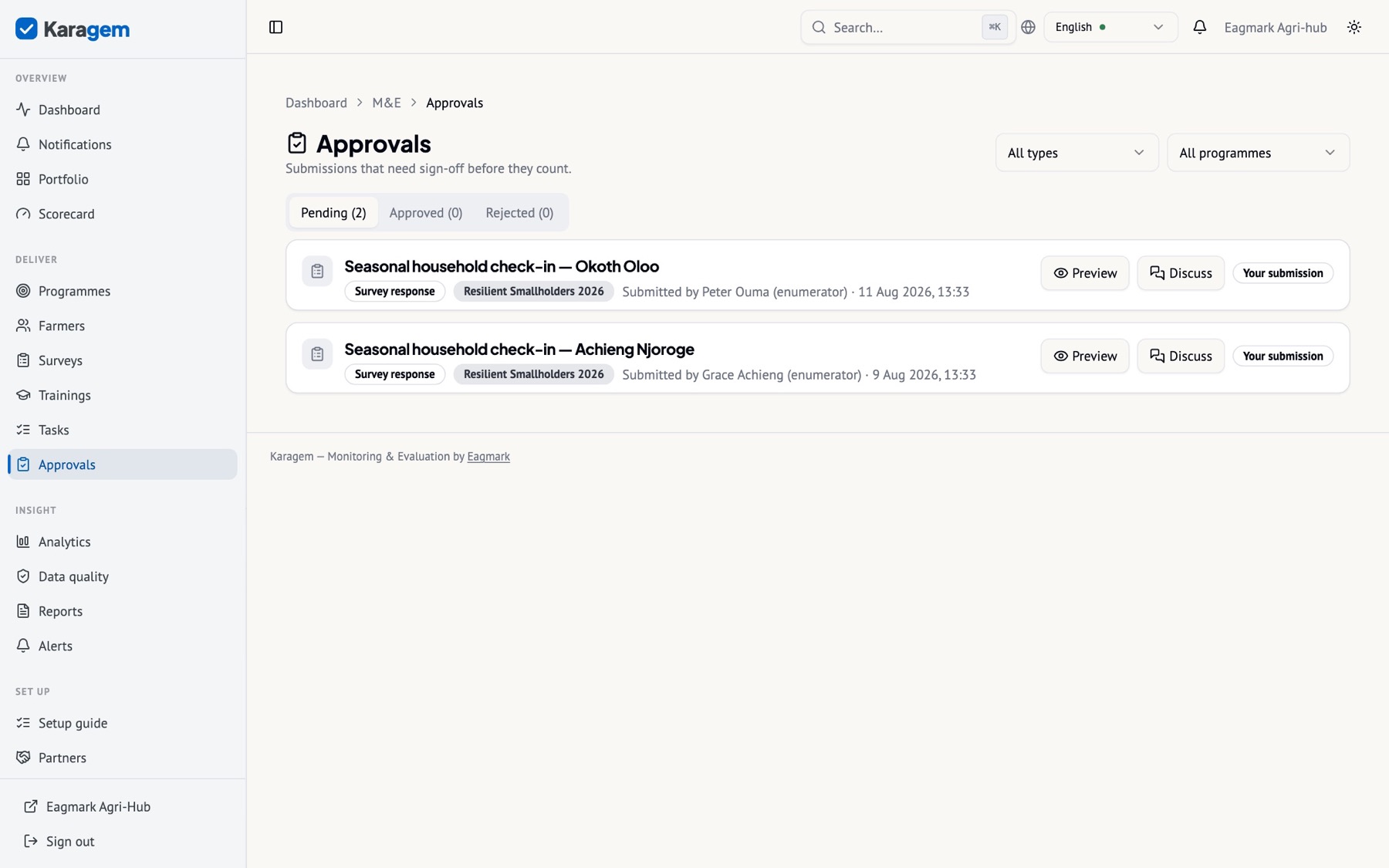Image resolution: width=1389 pixels, height=868 pixels.
Task: Switch to the Rejected (0) tab
Action: click(519, 212)
